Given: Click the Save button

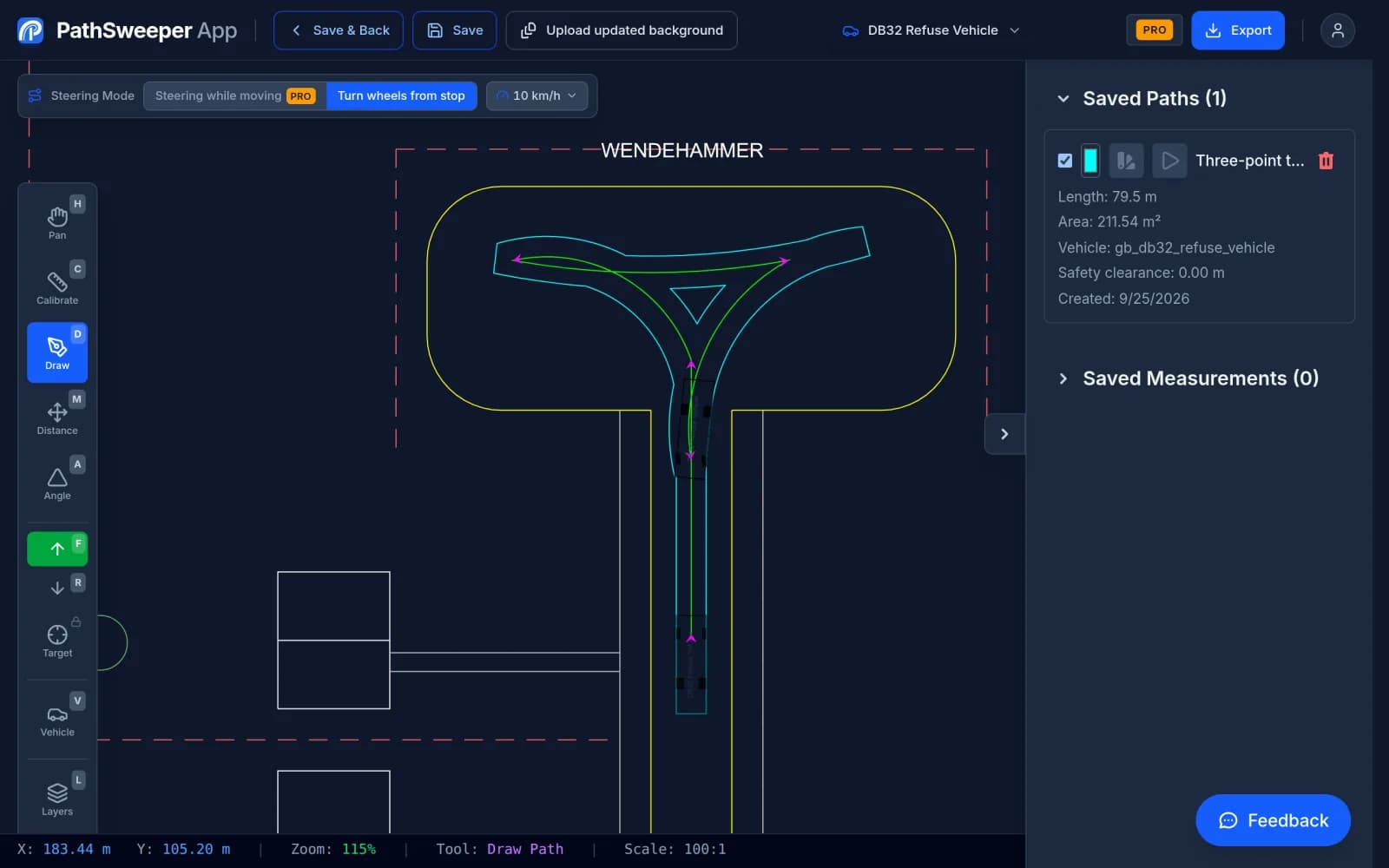Looking at the screenshot, I should point(455,30).
